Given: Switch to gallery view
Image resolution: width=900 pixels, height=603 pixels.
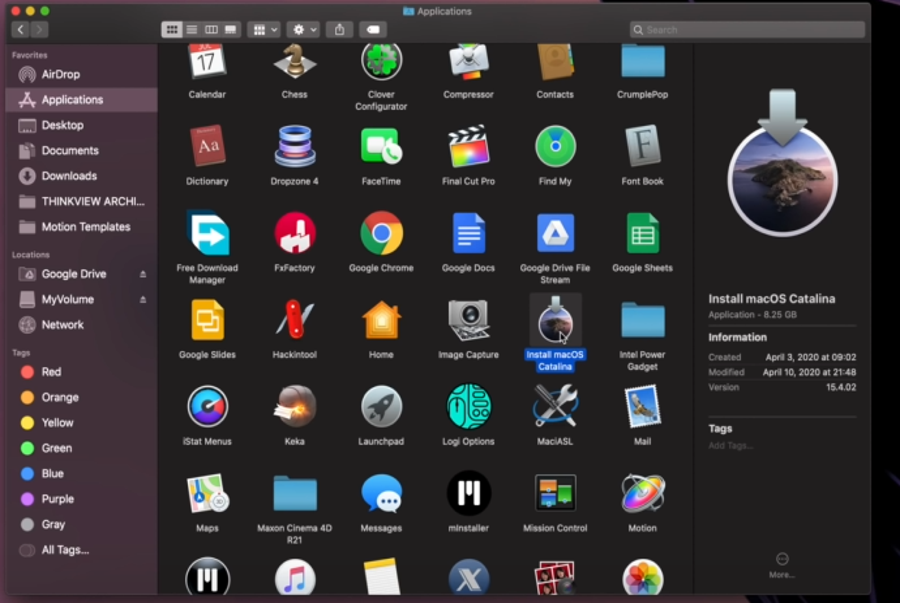Looking at the screenshot, I should [x=231, y=29].
